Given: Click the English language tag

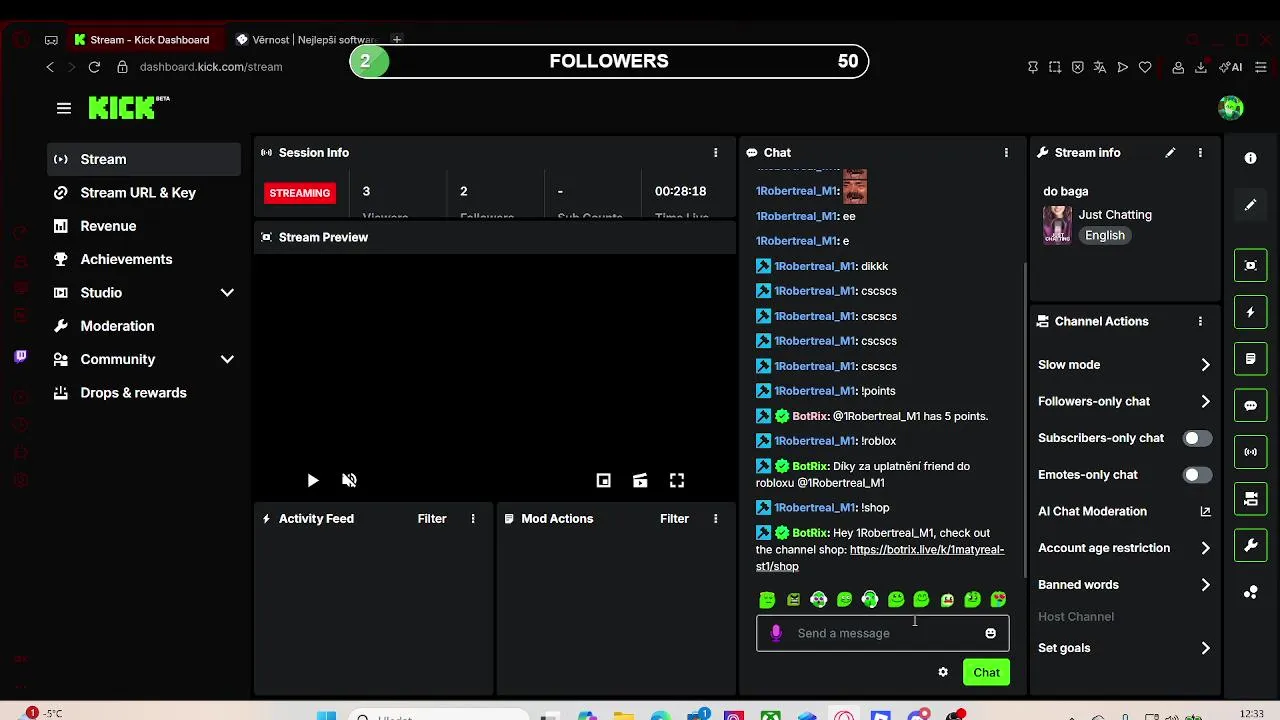Looking at the screenshot, I should [x=1105, y=236].
